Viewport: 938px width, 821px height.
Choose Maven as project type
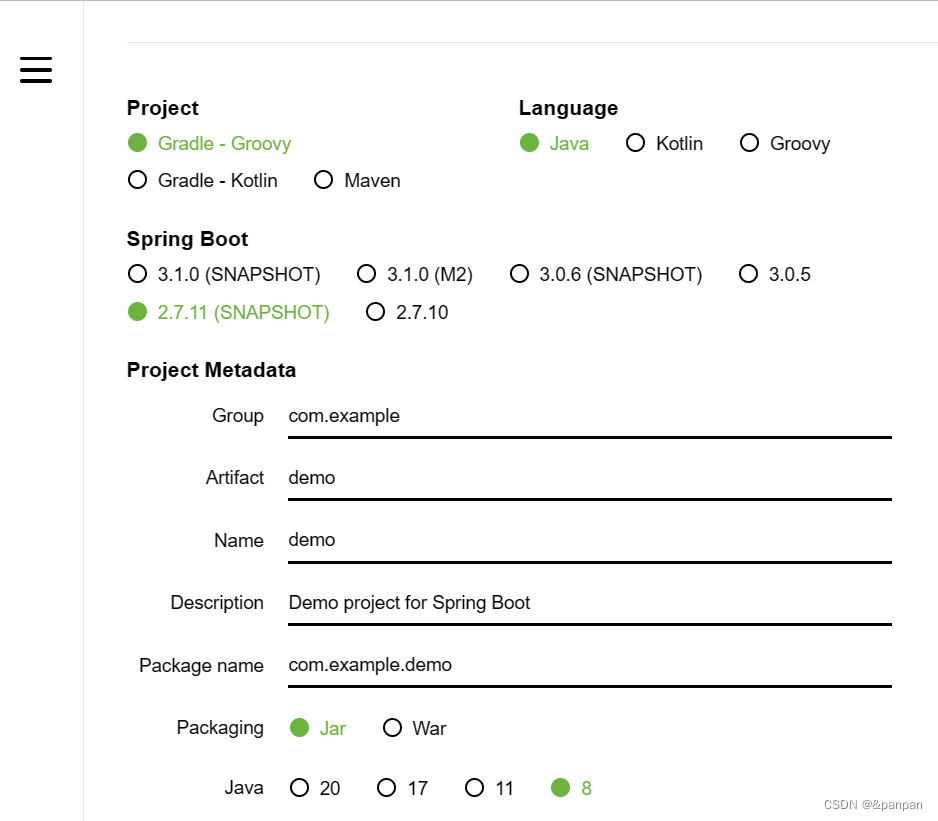pos(323,180)
